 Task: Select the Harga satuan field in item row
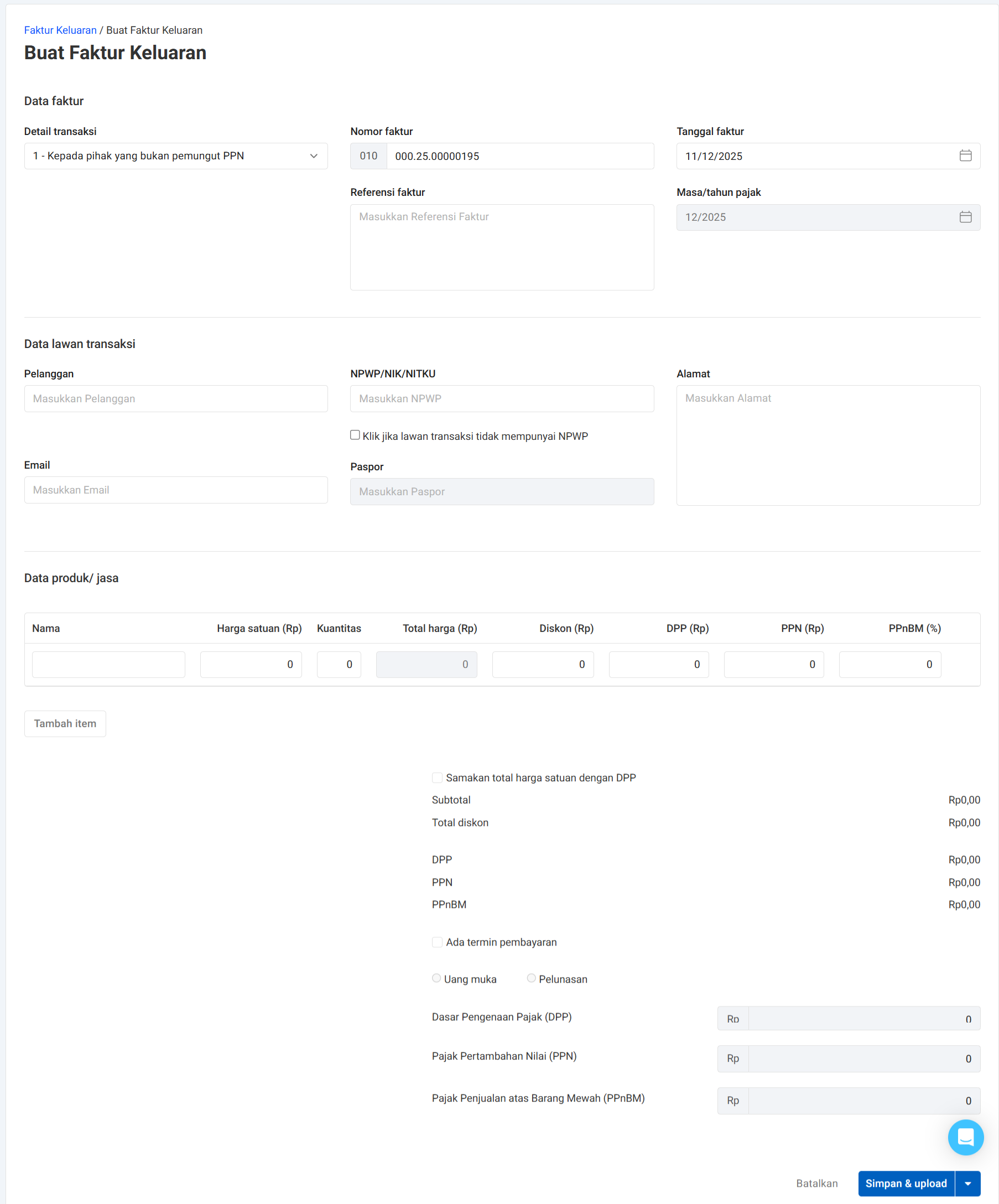251,665
